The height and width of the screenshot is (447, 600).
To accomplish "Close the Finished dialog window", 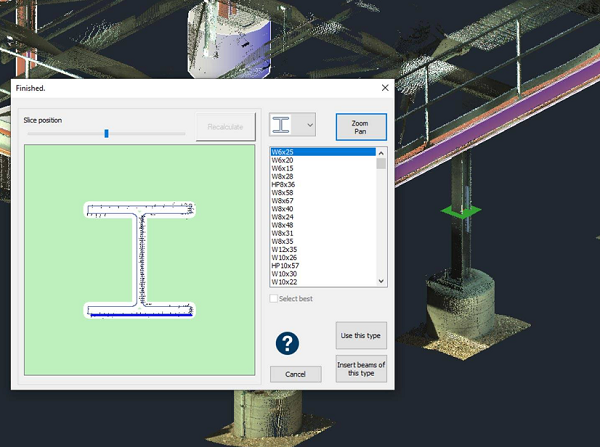I will pos(385,88).
